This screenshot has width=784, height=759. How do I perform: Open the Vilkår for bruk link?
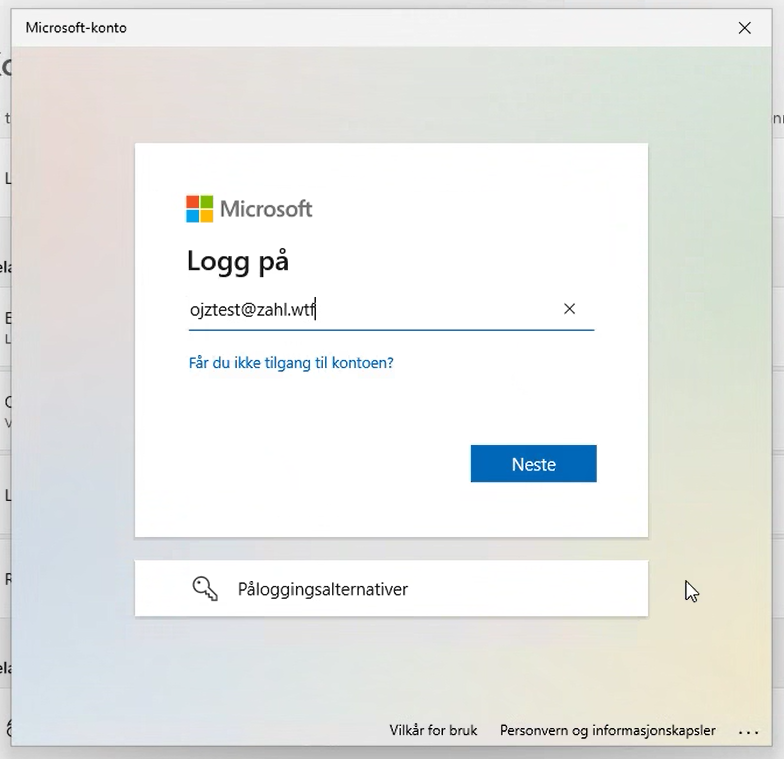(433, 730)
